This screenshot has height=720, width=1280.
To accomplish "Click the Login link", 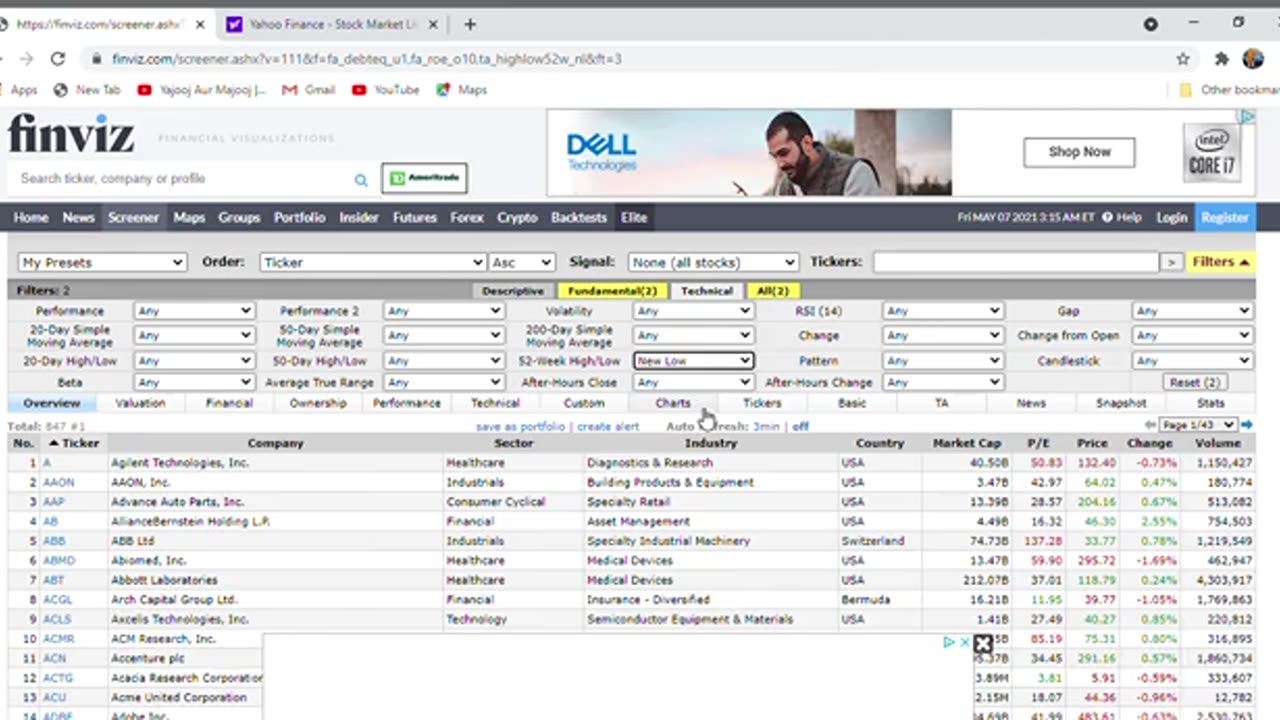I will coord(1171,217).
